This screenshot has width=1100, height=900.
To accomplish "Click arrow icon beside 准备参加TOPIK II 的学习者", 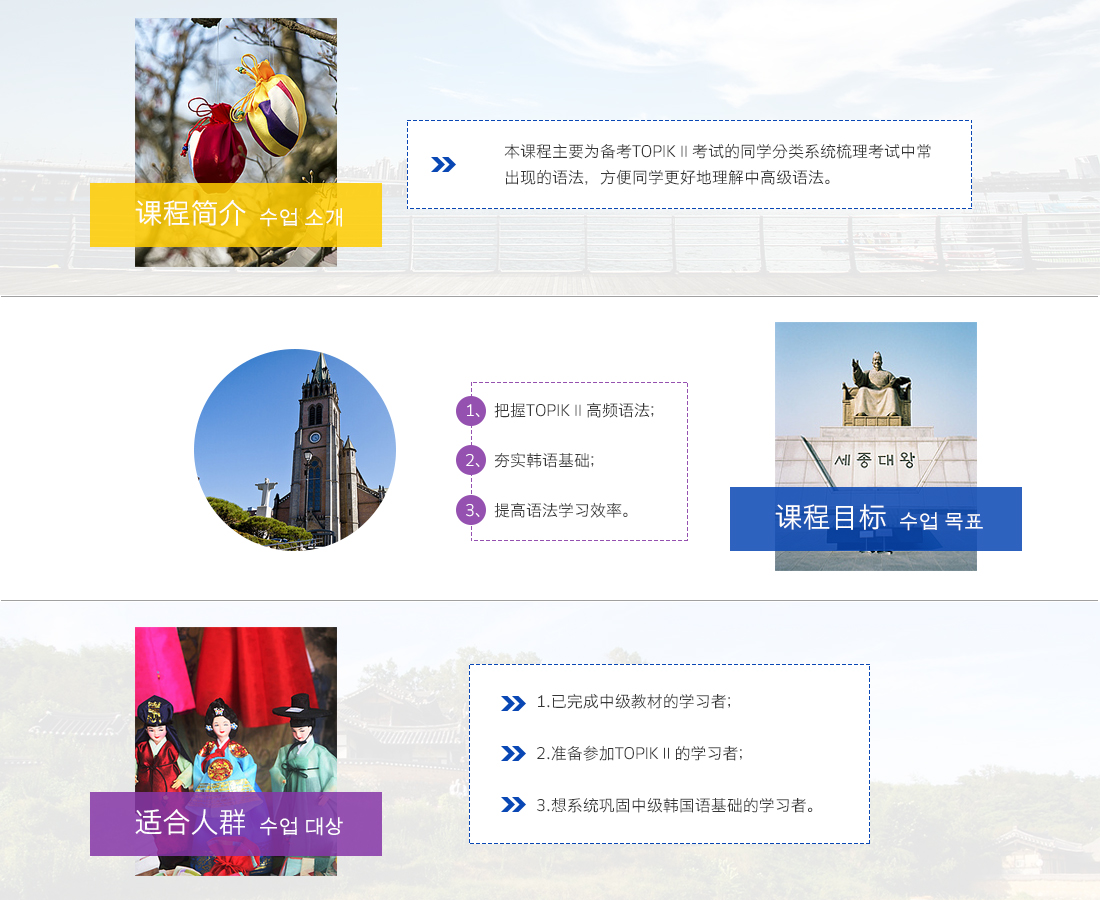I will pos(513,754).
